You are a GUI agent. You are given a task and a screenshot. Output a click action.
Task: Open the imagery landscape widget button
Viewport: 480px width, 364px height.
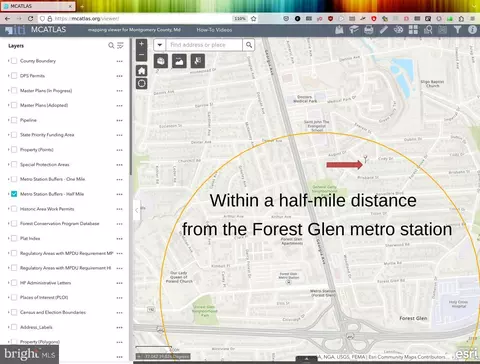[179, 61]
